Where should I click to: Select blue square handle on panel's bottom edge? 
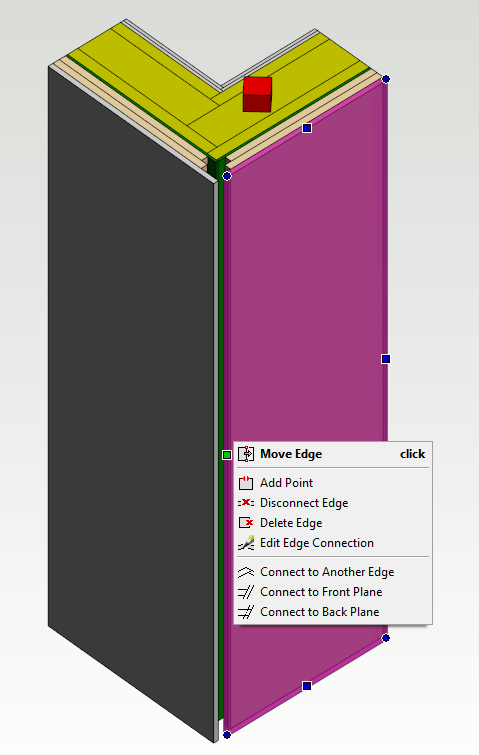(x=307, y=686)
